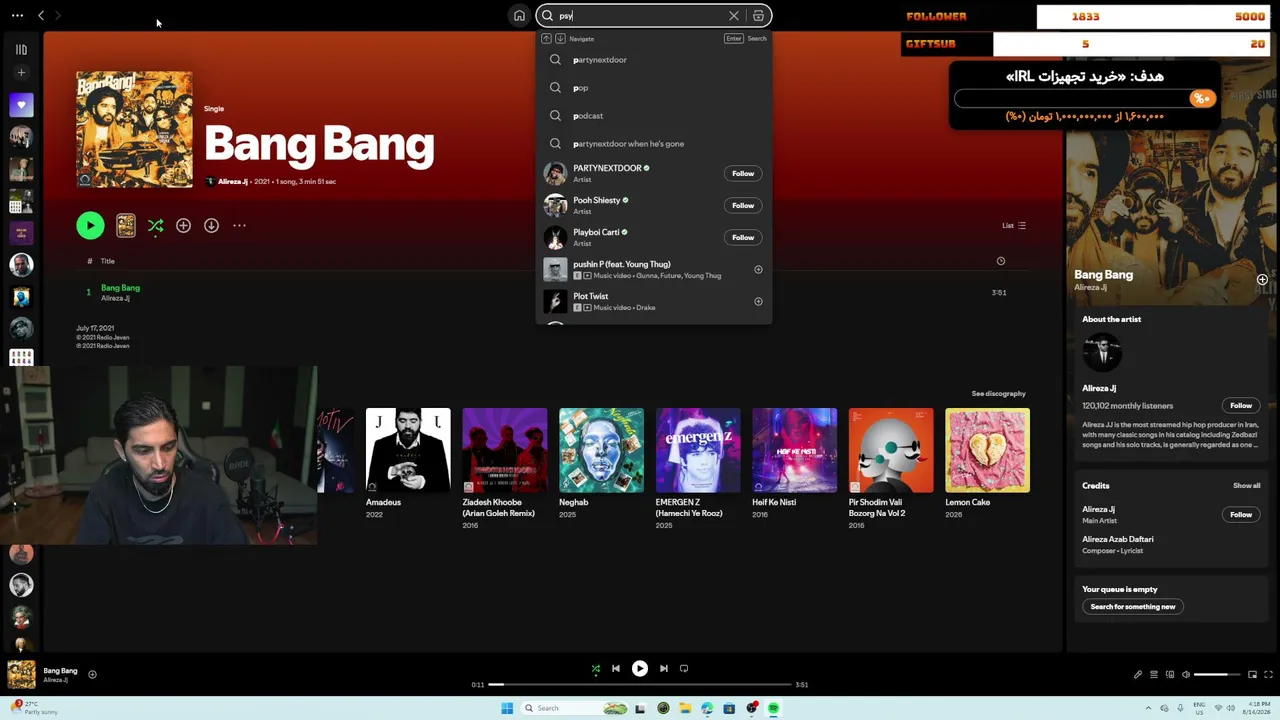The height and width of the screenshot is (720, 1280).
Task: Click Show all credits
Action: [x=1246, y=486]
